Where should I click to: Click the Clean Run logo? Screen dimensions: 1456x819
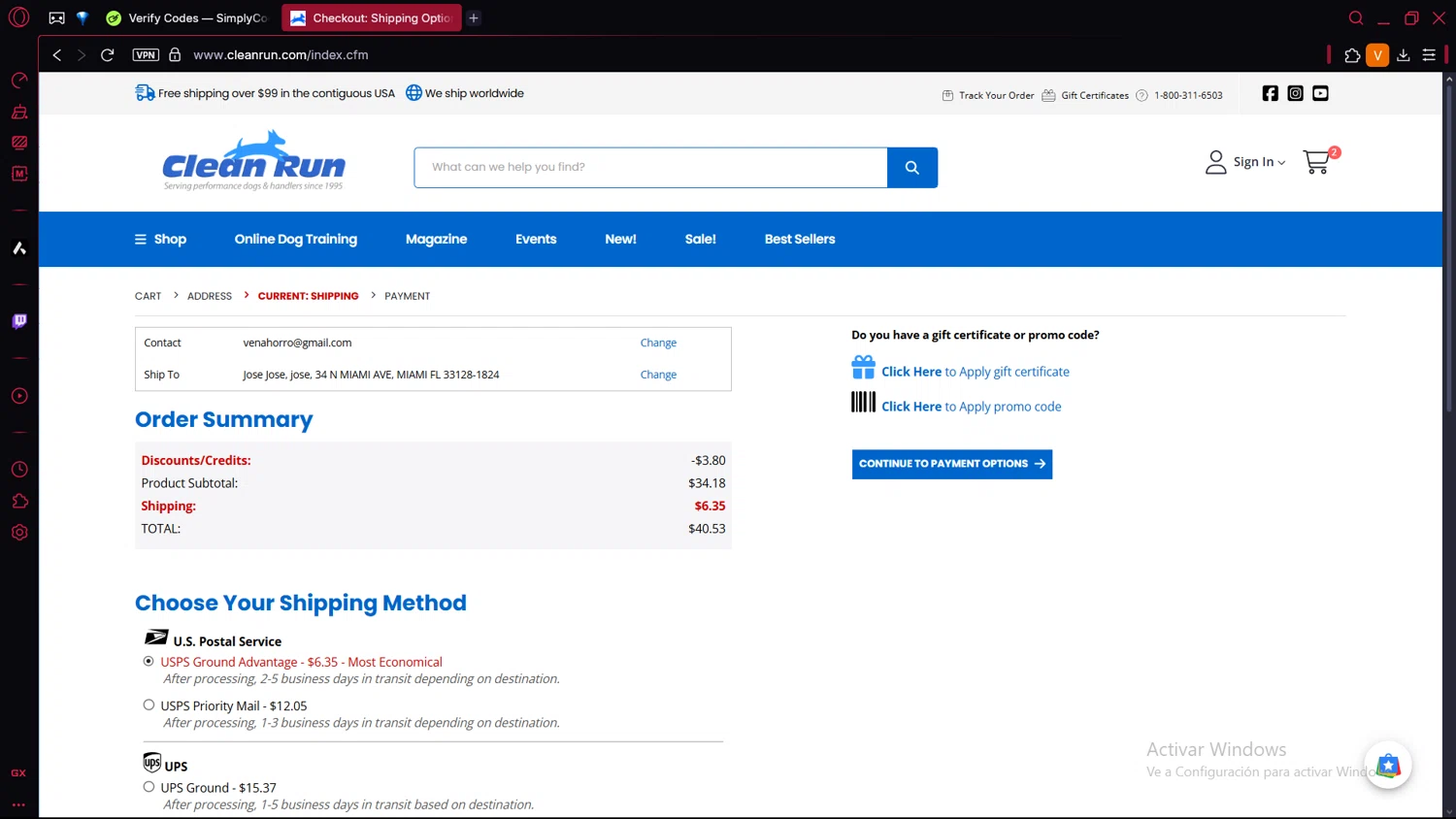(253, 160)
